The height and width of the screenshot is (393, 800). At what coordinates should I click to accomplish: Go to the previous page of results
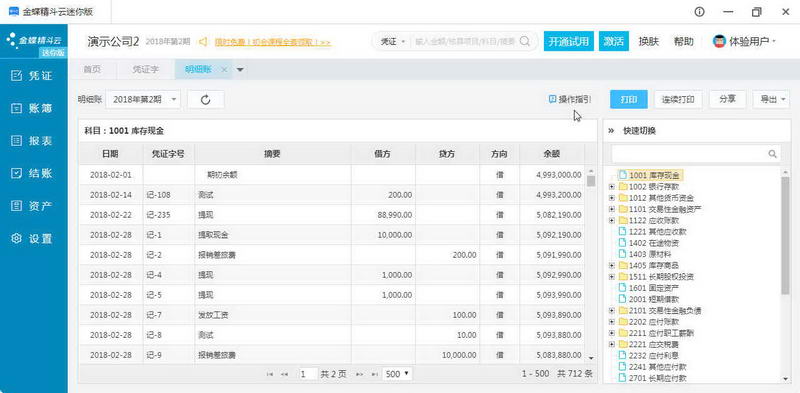(284, 374)
